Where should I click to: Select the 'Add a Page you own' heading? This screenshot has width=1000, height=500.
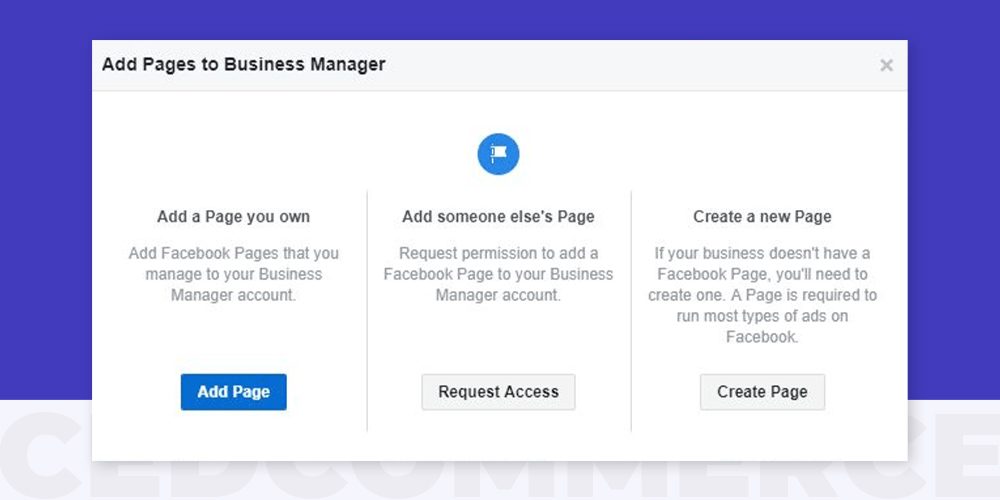(x=233, y=217)
